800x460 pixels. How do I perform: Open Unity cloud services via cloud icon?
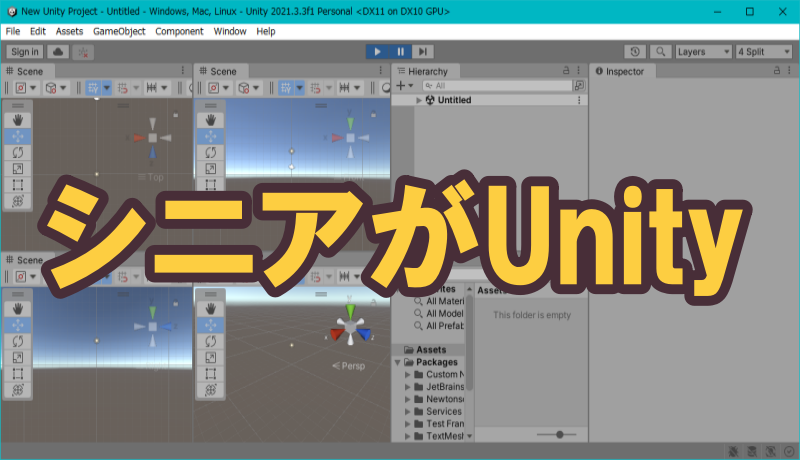[58, 52]
